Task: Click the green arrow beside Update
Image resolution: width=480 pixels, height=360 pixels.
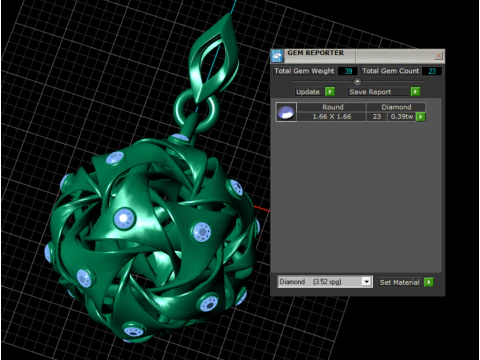Action: [x=330, y=92]
